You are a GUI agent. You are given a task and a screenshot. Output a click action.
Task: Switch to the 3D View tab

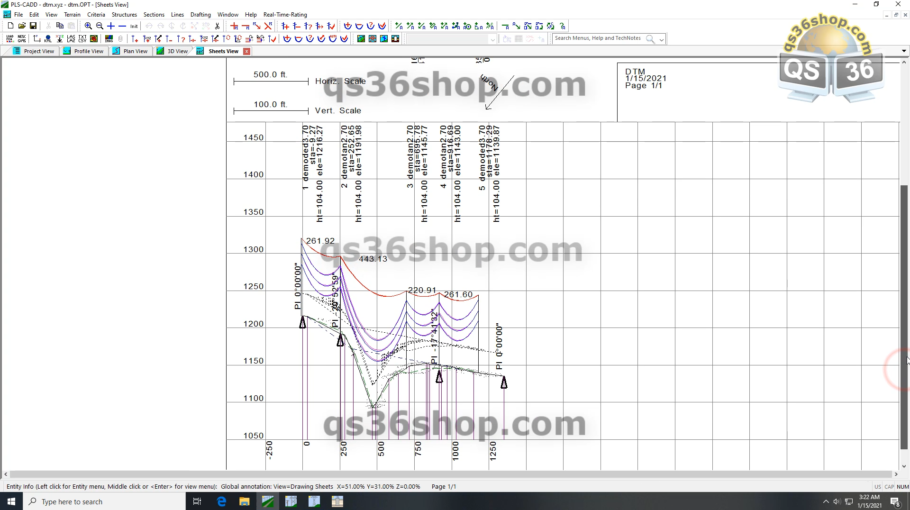(172, 51)
